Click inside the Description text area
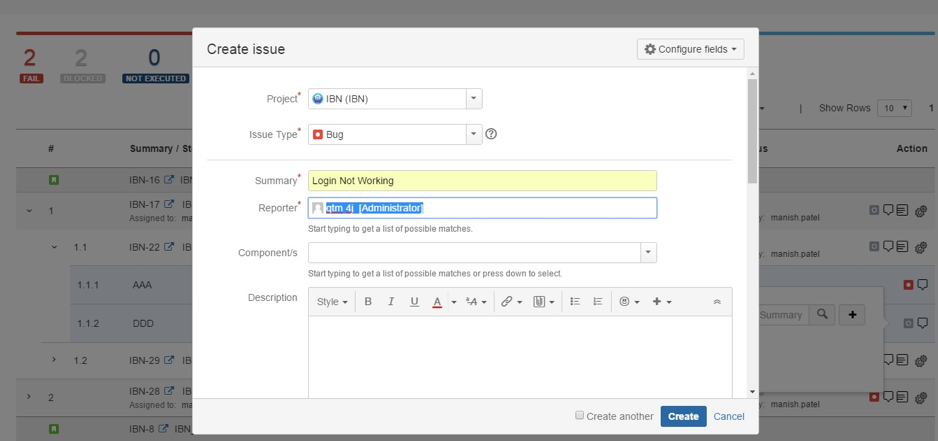Viewport: 938px width, 441px height. click(x=520, y=356)
